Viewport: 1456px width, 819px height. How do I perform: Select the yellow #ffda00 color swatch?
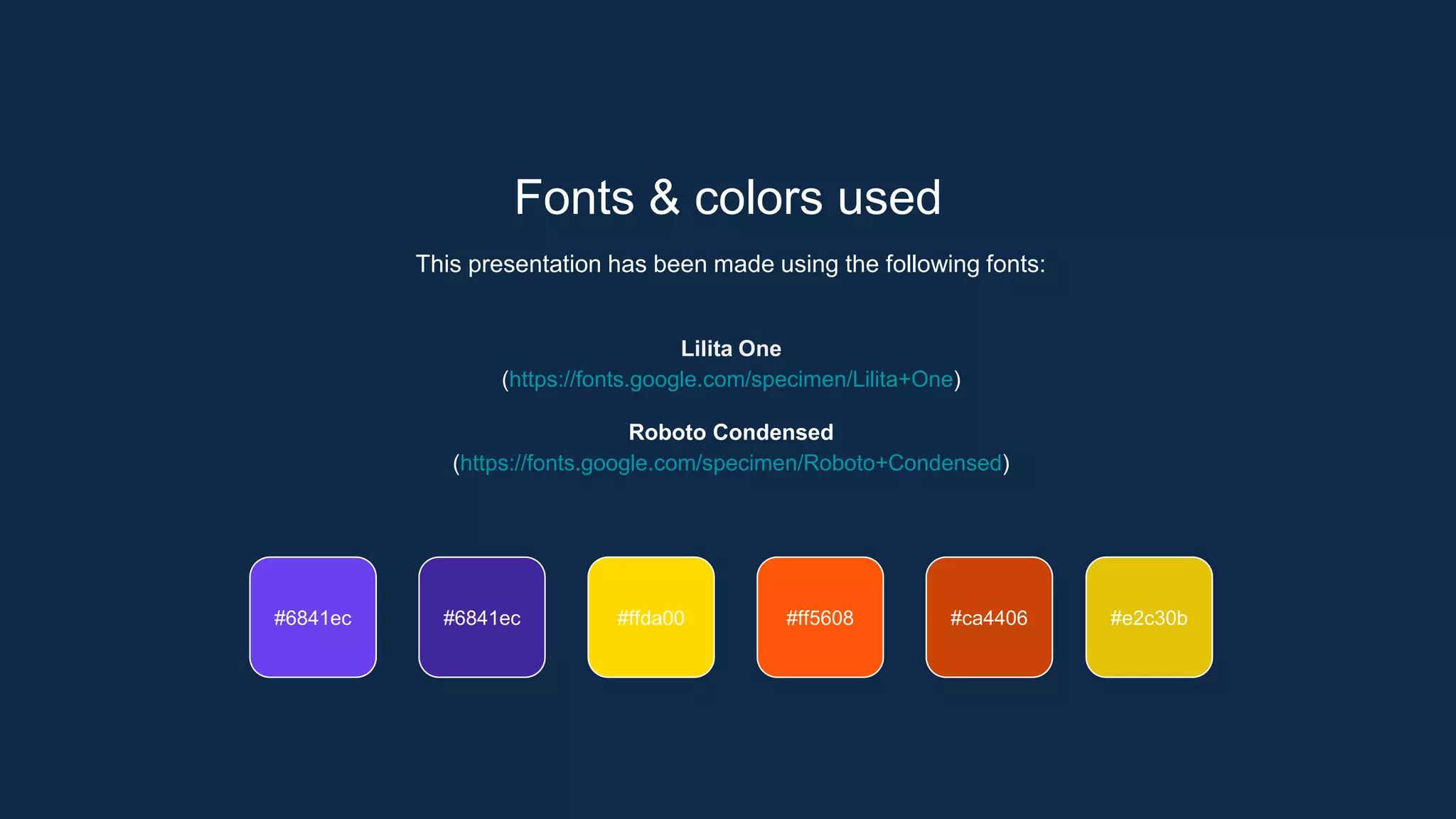click(651, 617)
